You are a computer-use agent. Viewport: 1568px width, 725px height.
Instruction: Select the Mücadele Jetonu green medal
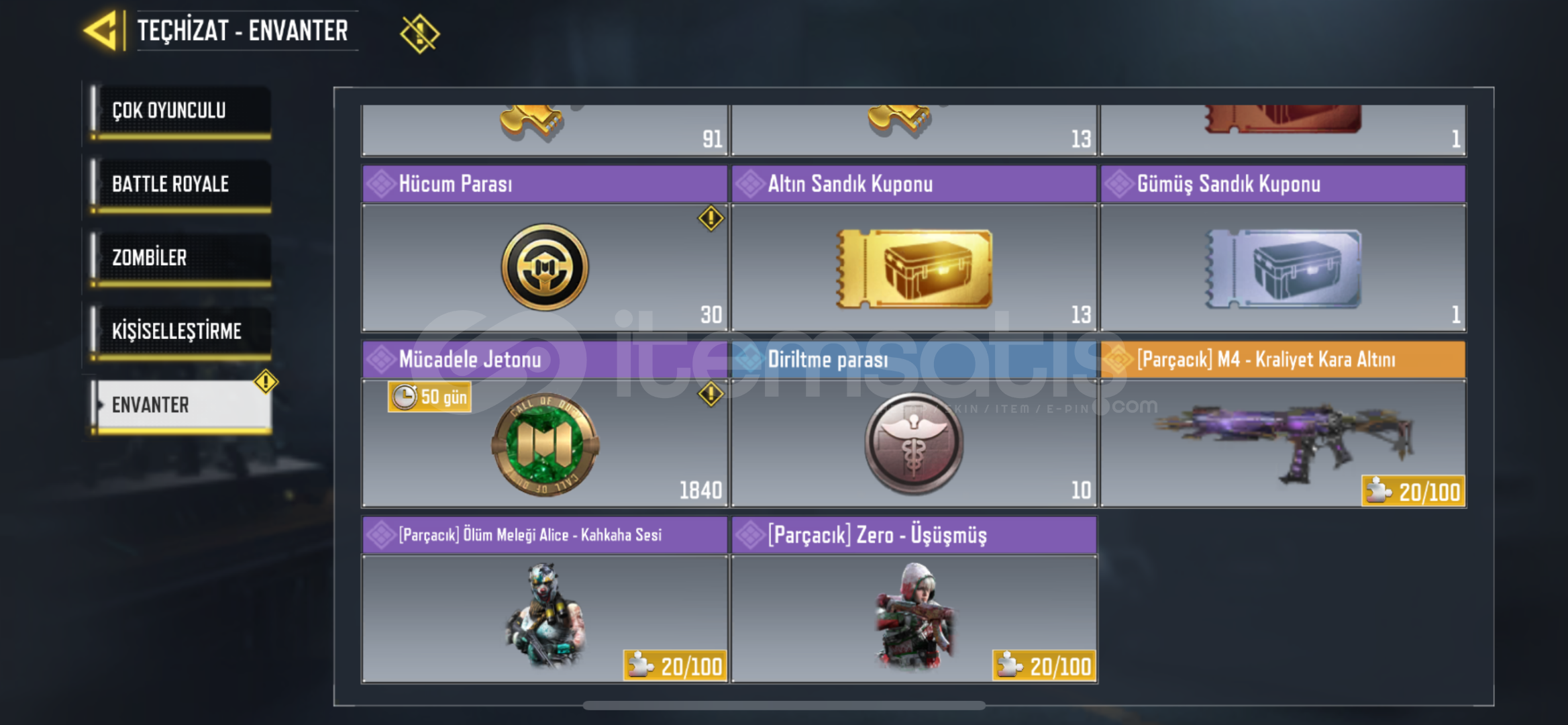545,444
